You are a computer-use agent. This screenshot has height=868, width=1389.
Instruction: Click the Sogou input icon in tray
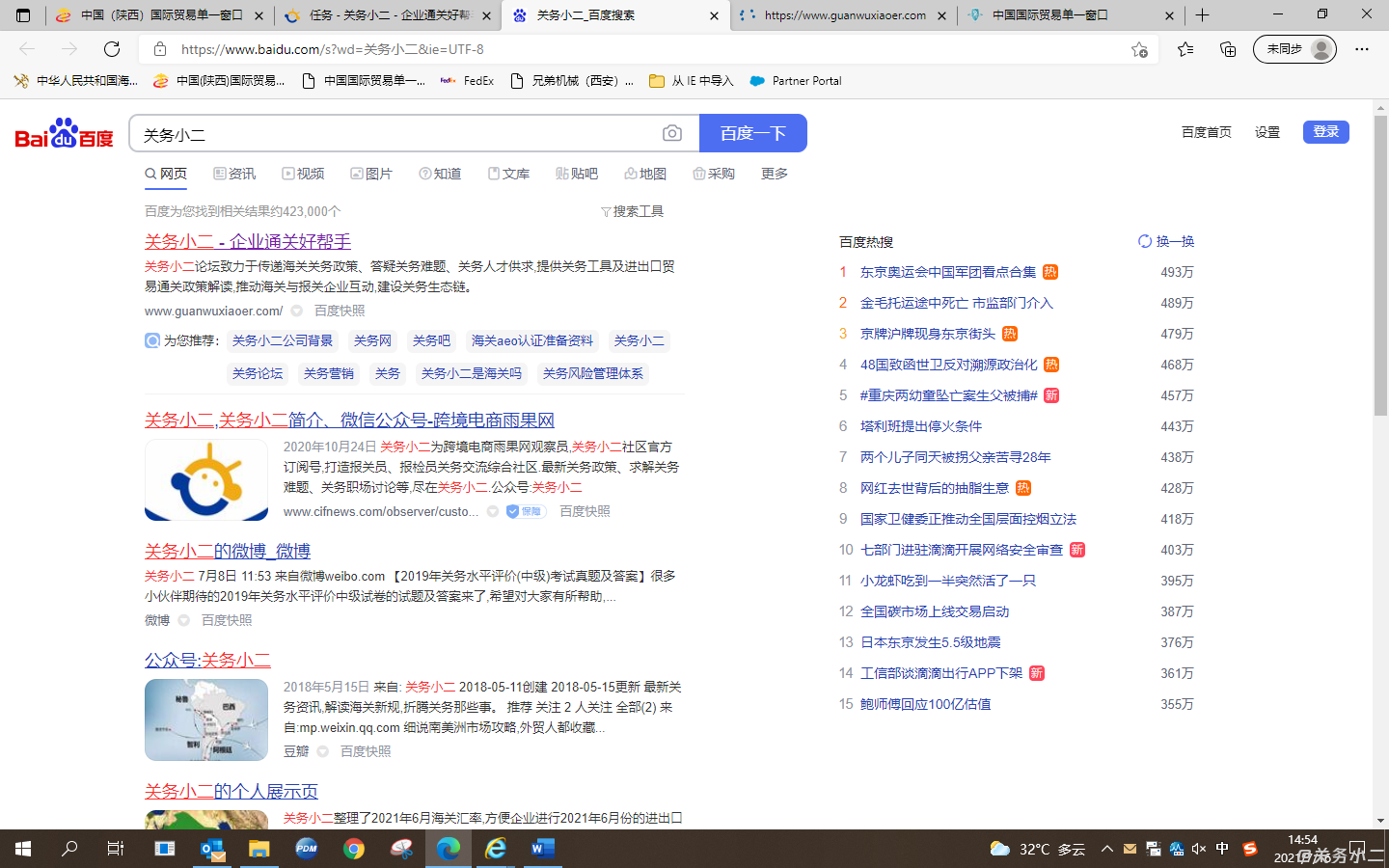tap(1250, 849)
